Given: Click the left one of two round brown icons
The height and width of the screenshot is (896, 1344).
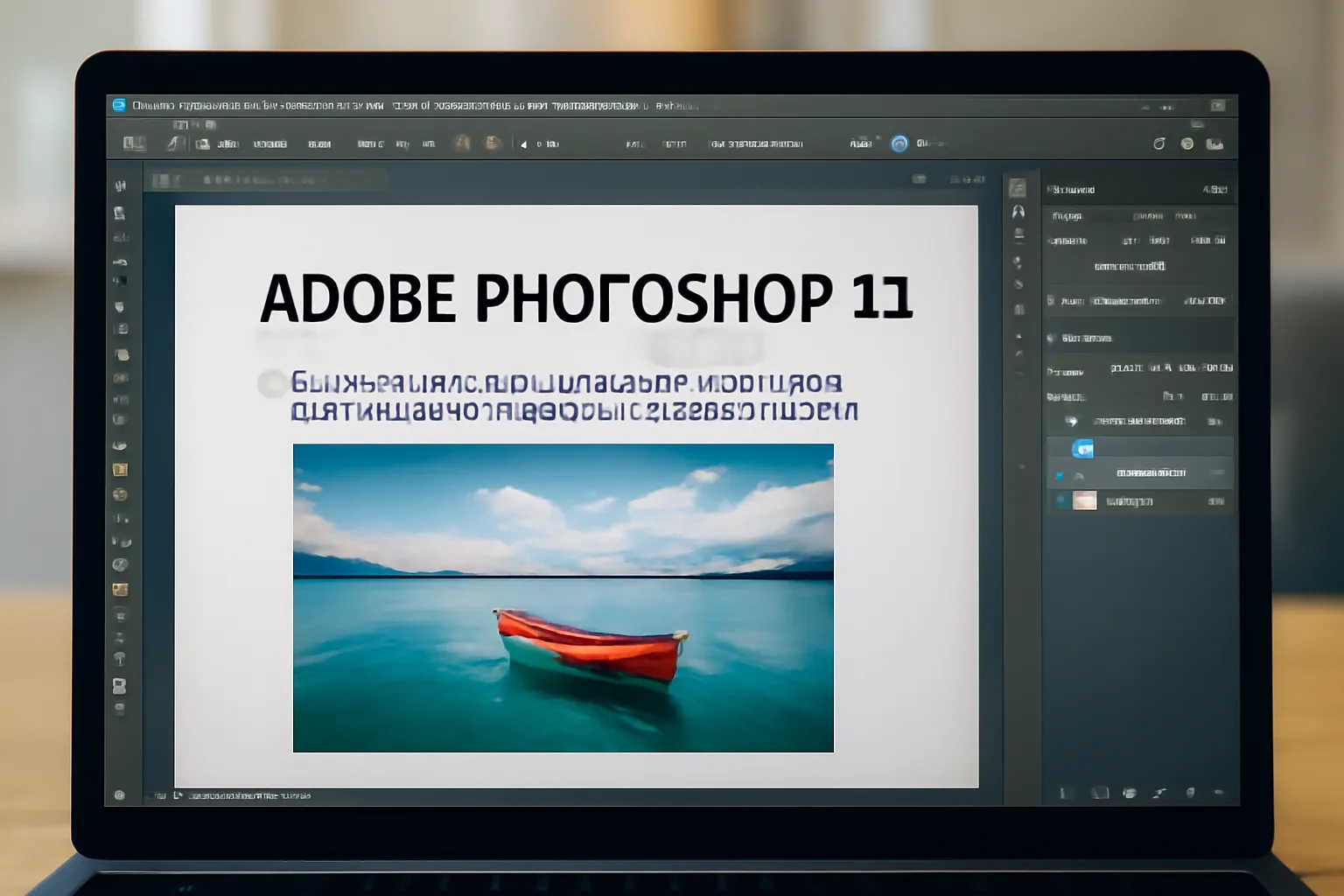Looking at the screenshot, I should [463, 143].
